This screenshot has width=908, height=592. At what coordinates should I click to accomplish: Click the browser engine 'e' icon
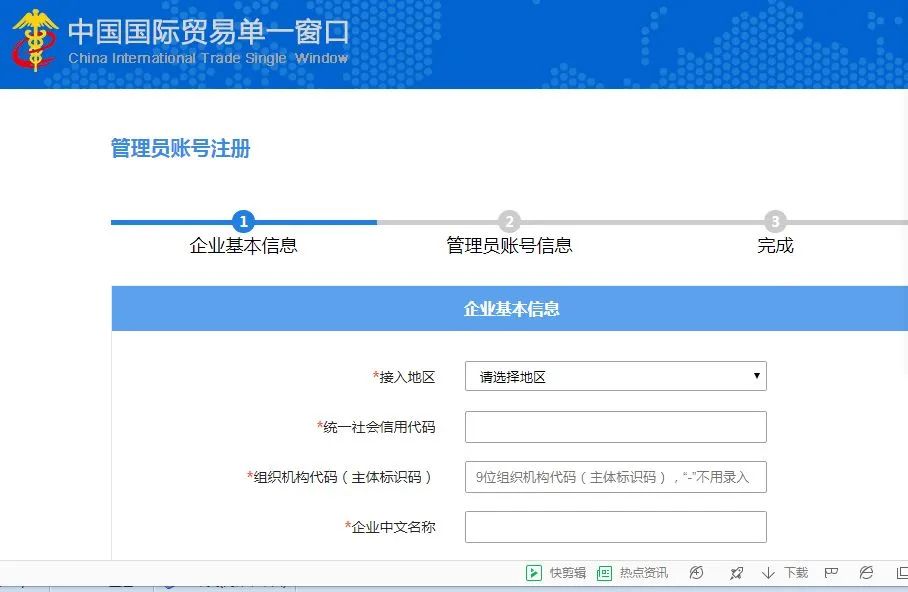point(867,573)
